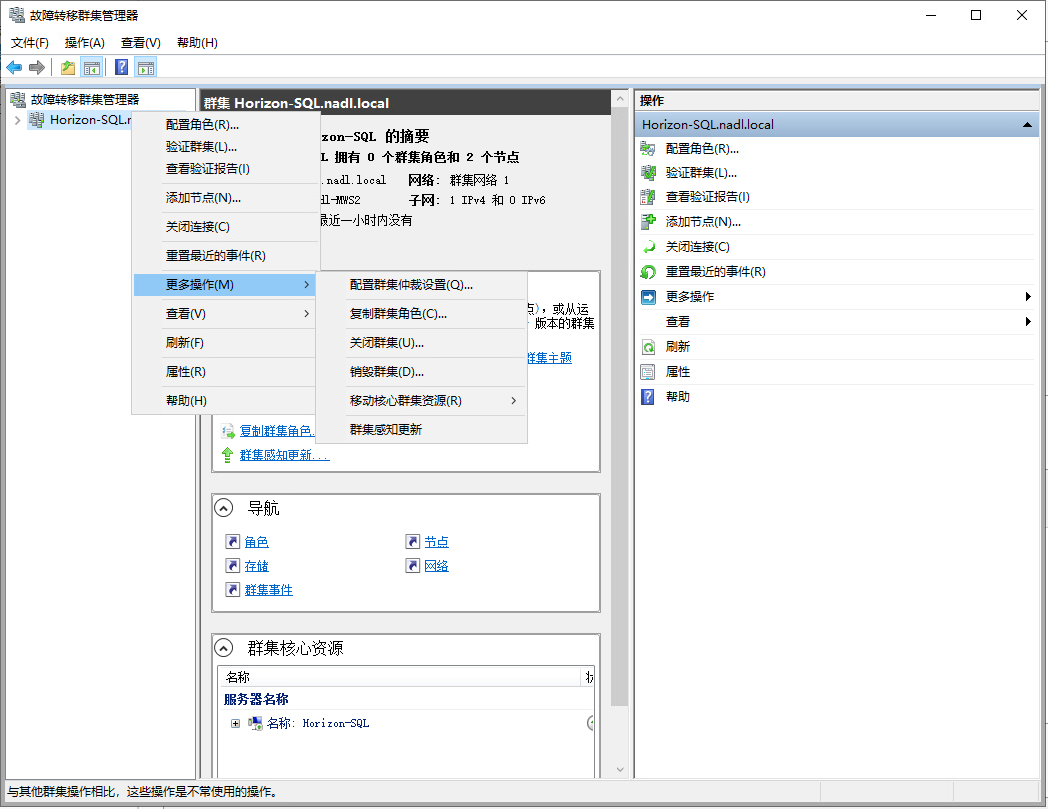The image size is (1048, 809).
Task: Expand the 名称: Horizon-SQL resource row
Action: click(235, 723)
